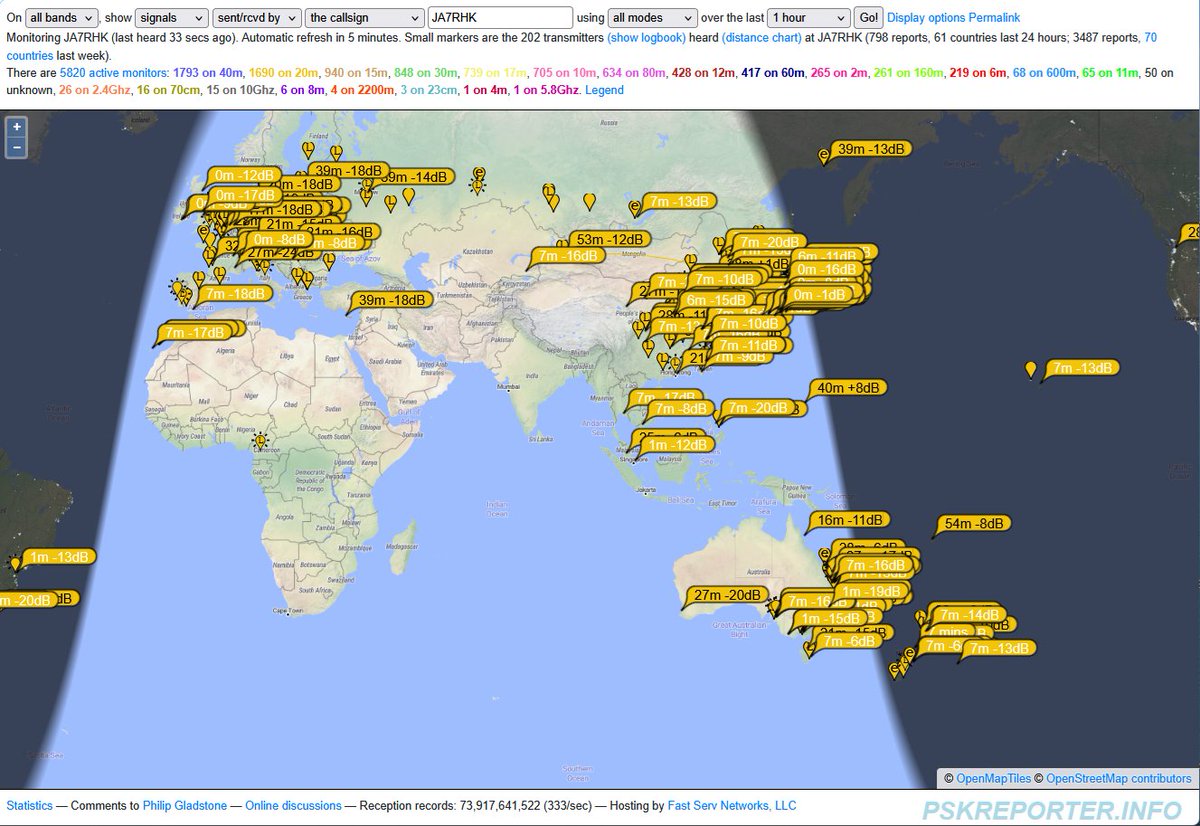Click the pin beside the Pacific 7m -13dB label

tap(1031, 369)
